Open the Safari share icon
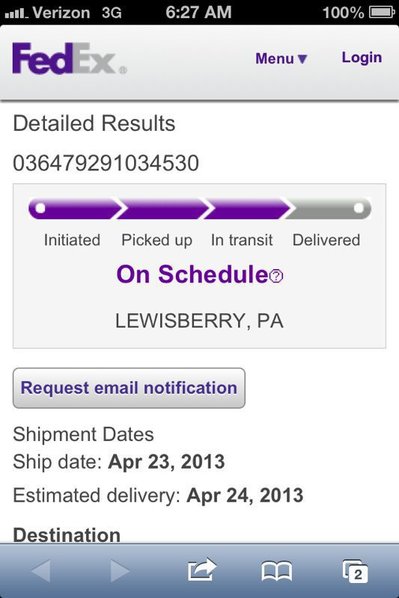The height and width of the screenshot is (598, 399). click(x=202, y=570)
